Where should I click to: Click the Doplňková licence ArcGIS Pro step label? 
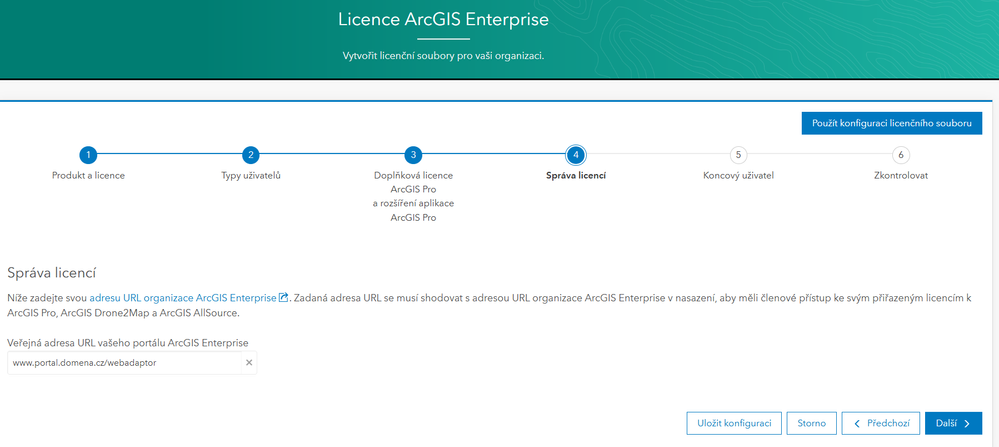click(x=413, y=197)
